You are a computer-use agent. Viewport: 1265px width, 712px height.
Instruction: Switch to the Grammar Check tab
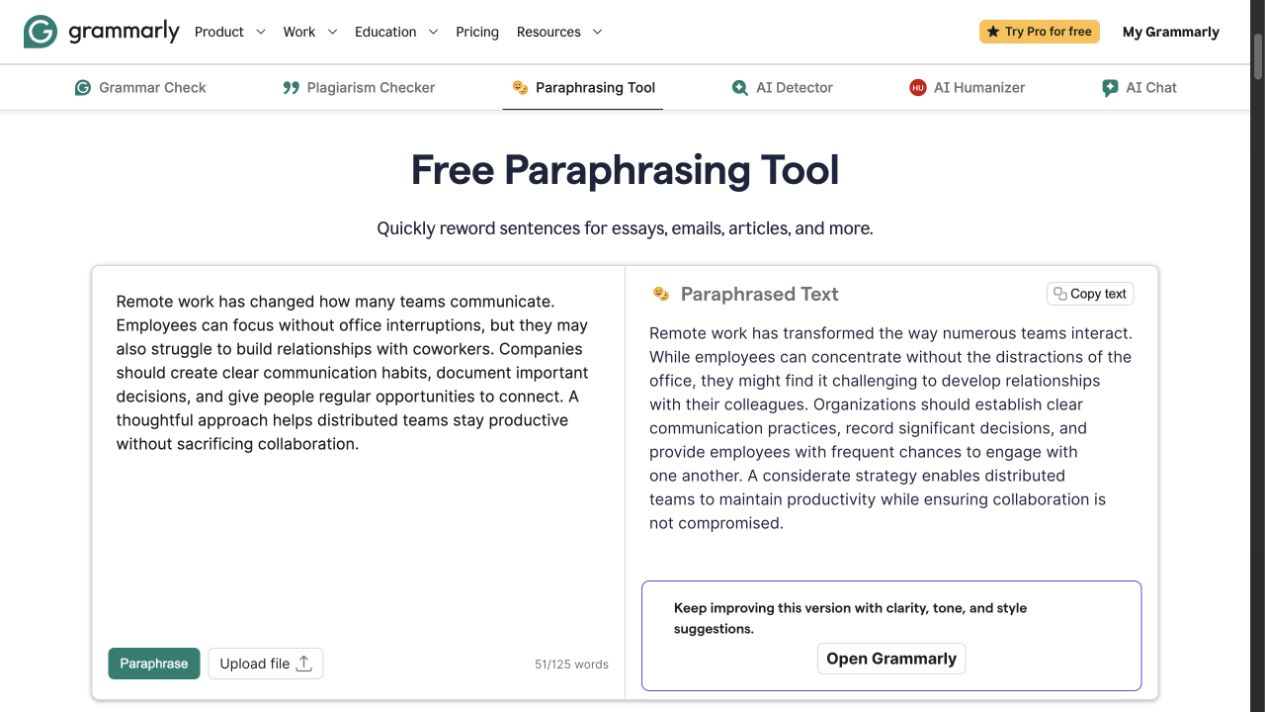click(141, 88)
